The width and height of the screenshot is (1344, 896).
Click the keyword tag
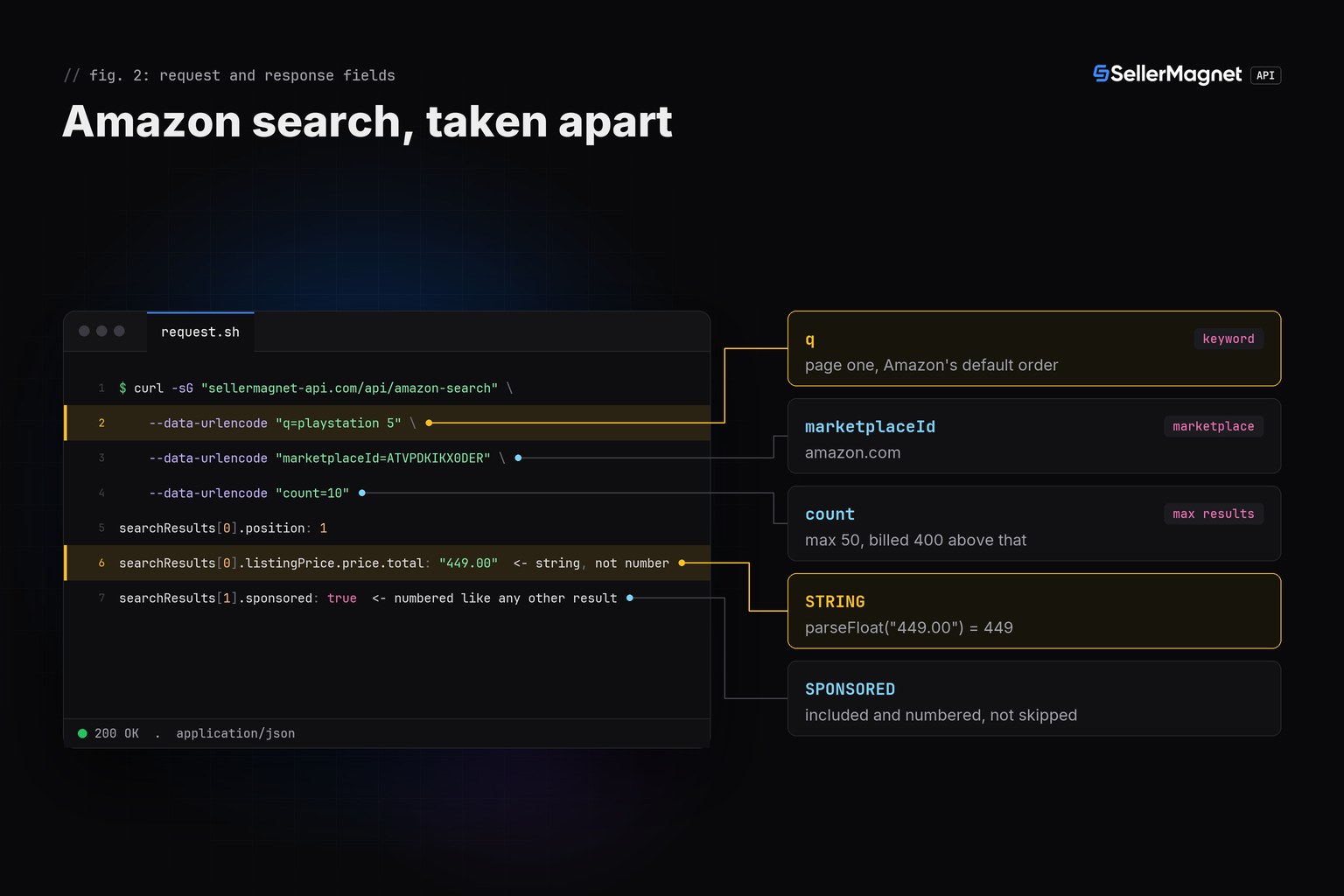(x=1228, y=339)
